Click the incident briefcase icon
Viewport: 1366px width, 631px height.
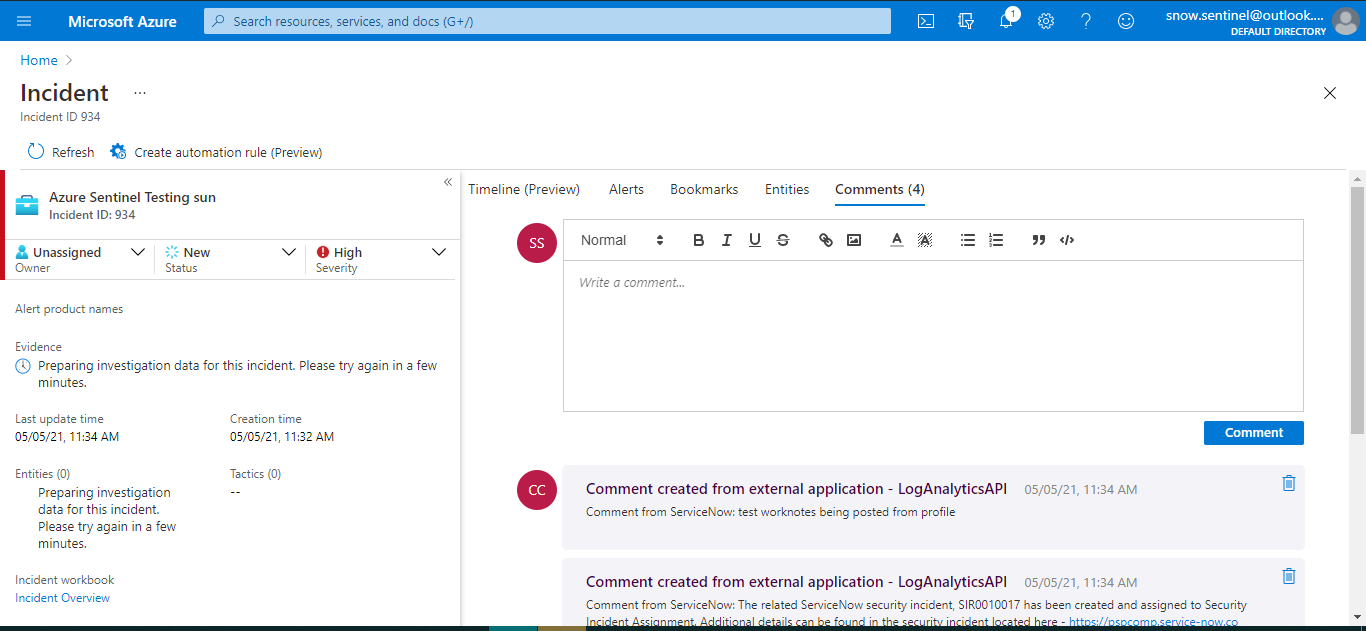point(27,205)
